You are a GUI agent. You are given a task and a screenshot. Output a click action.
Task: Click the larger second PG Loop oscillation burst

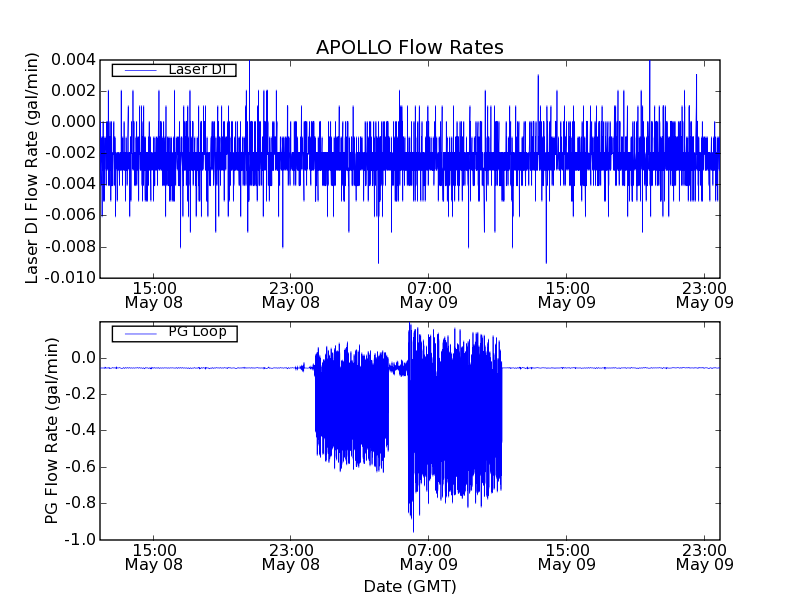tap(455, 420)
